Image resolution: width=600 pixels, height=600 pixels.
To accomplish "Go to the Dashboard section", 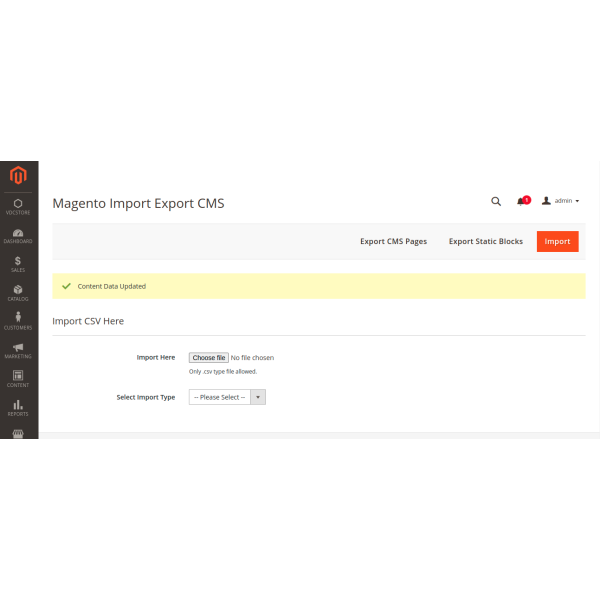I will (x=18, y=236).
